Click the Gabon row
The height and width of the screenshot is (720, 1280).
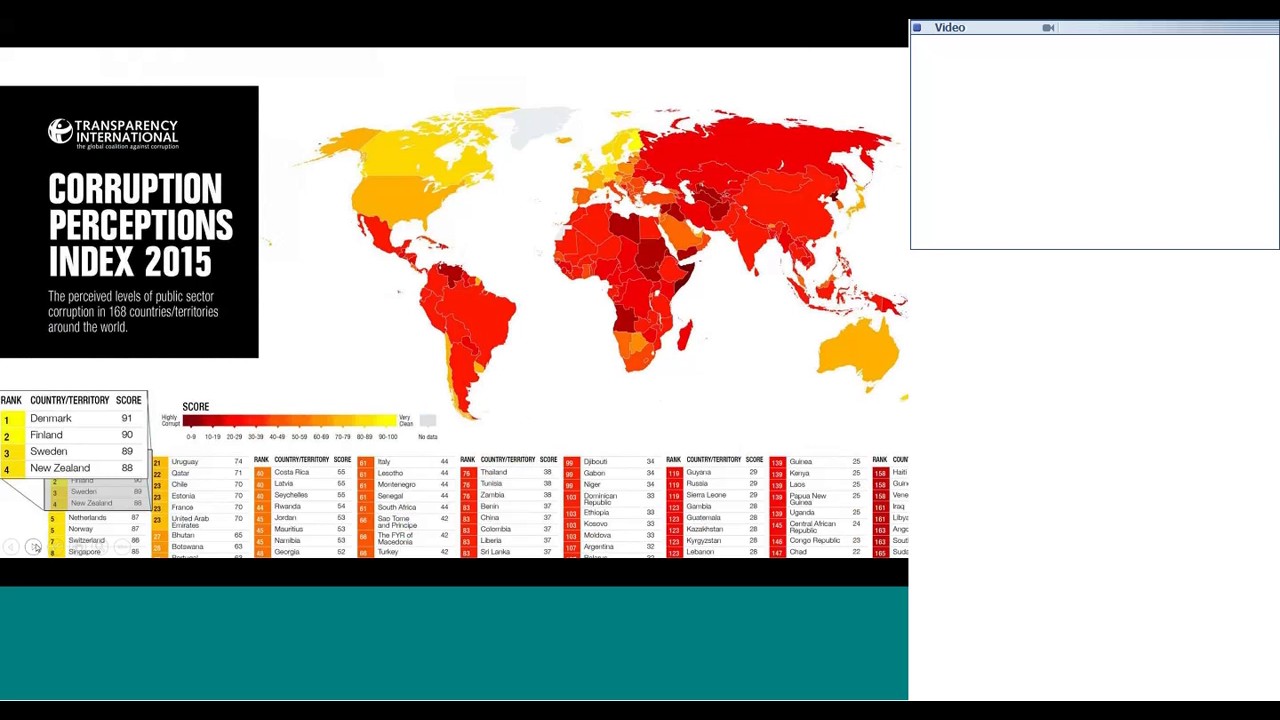611,473
